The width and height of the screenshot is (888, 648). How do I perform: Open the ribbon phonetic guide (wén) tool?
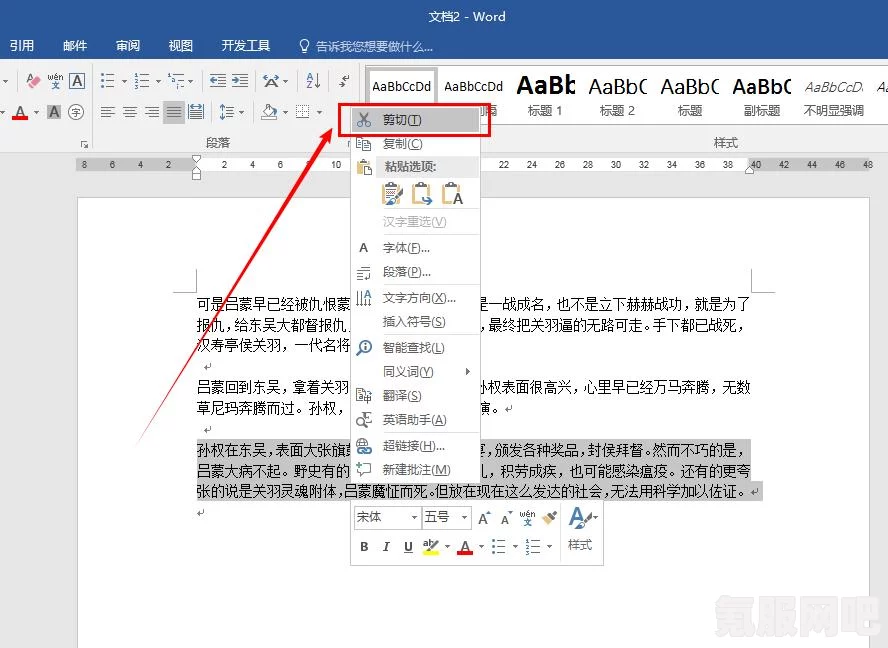click(55, 81)
